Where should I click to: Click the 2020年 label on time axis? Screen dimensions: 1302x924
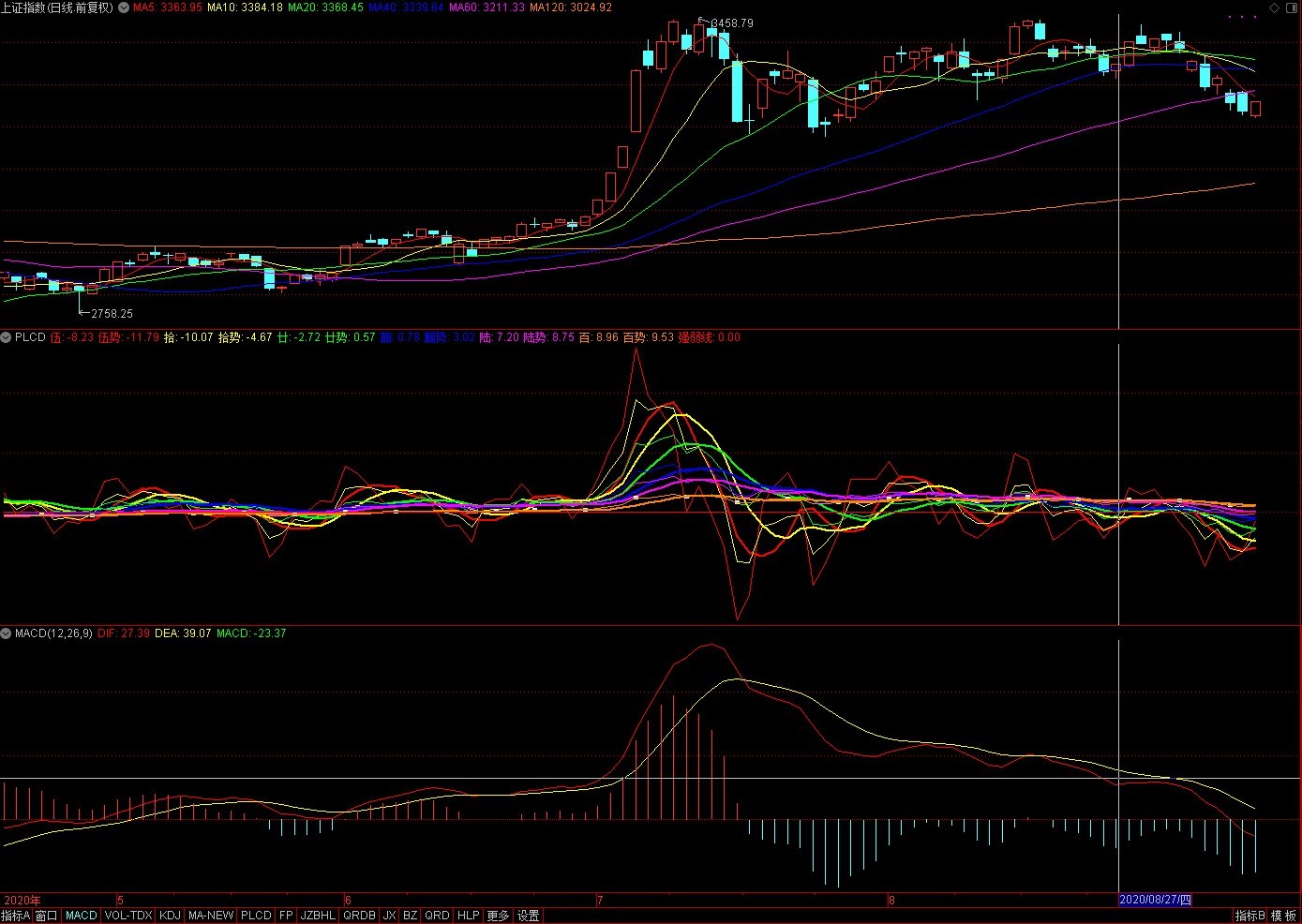click(22, 901)
